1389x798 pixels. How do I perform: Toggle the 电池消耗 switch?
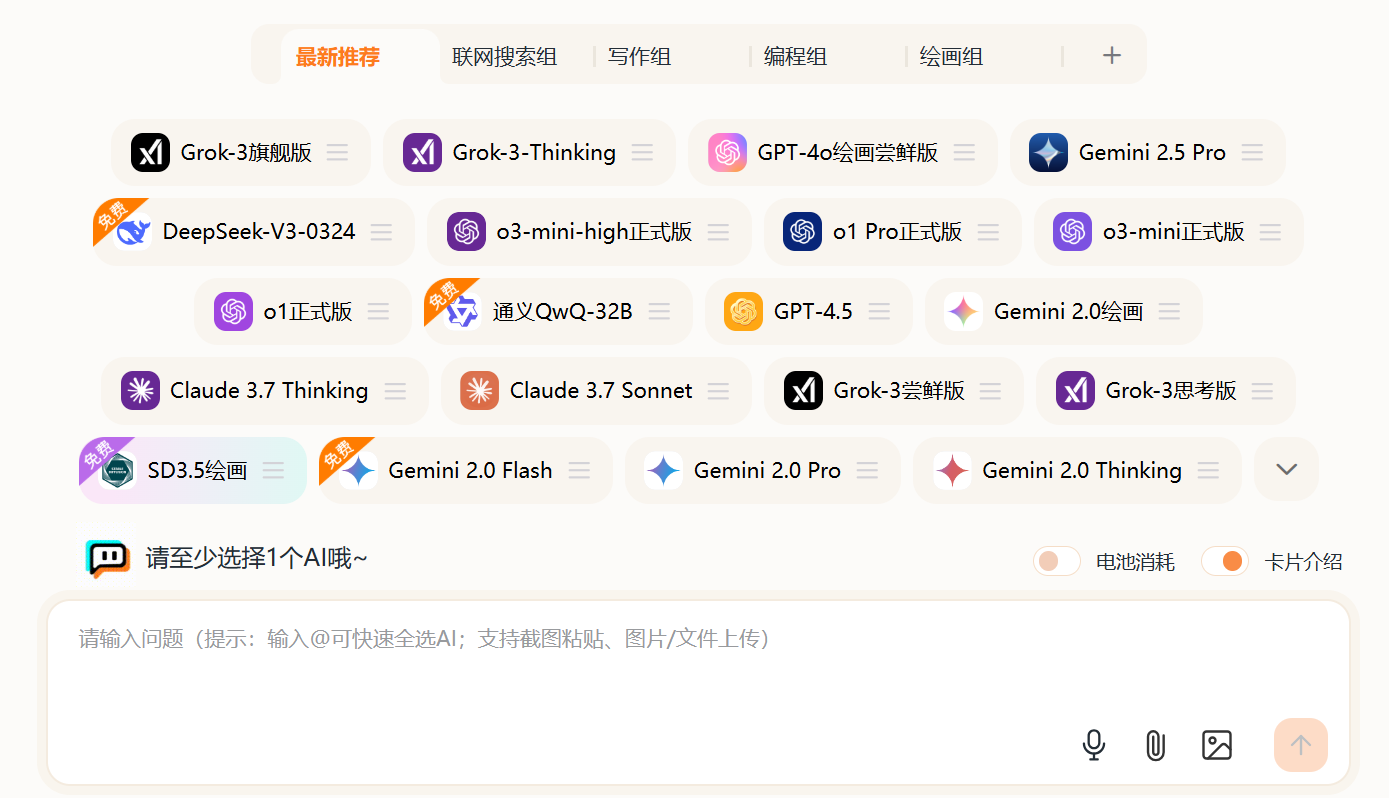click(1057, 561)
